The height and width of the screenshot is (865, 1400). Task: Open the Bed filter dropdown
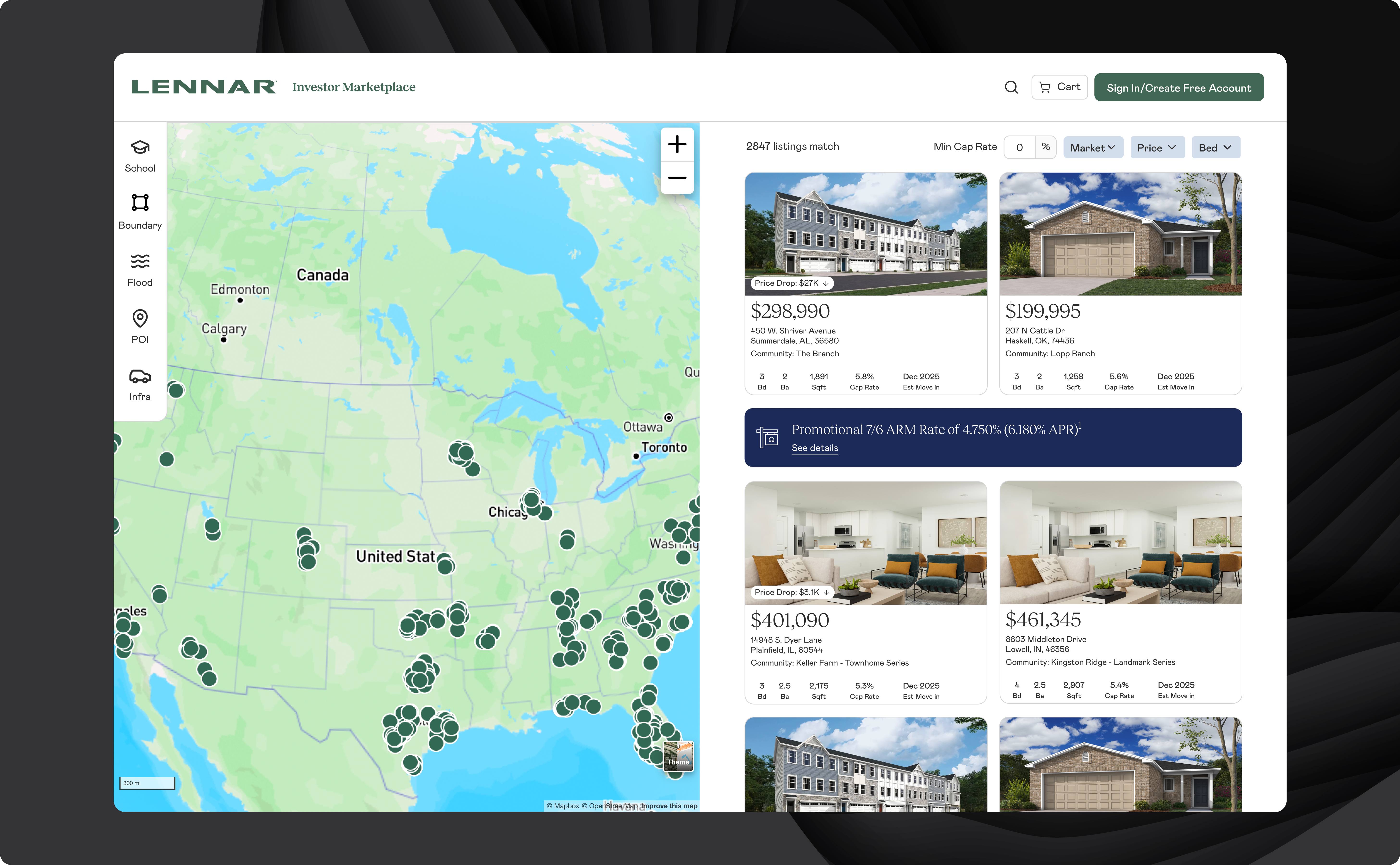click(x=1216, y=148)
